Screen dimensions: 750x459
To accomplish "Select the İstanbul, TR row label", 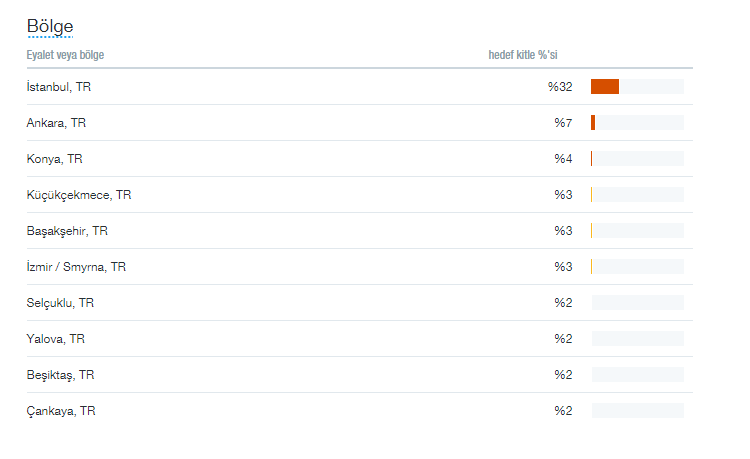I will pos(59,87).
